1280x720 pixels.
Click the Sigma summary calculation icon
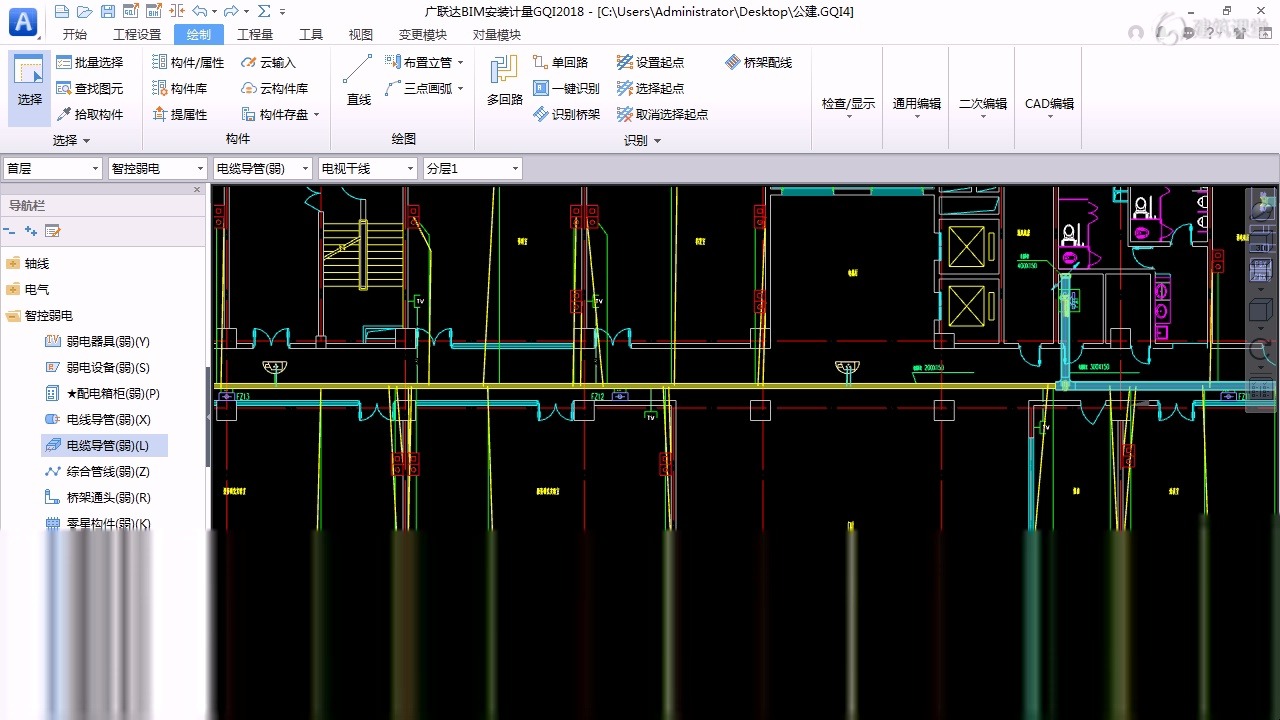point(264,11)
